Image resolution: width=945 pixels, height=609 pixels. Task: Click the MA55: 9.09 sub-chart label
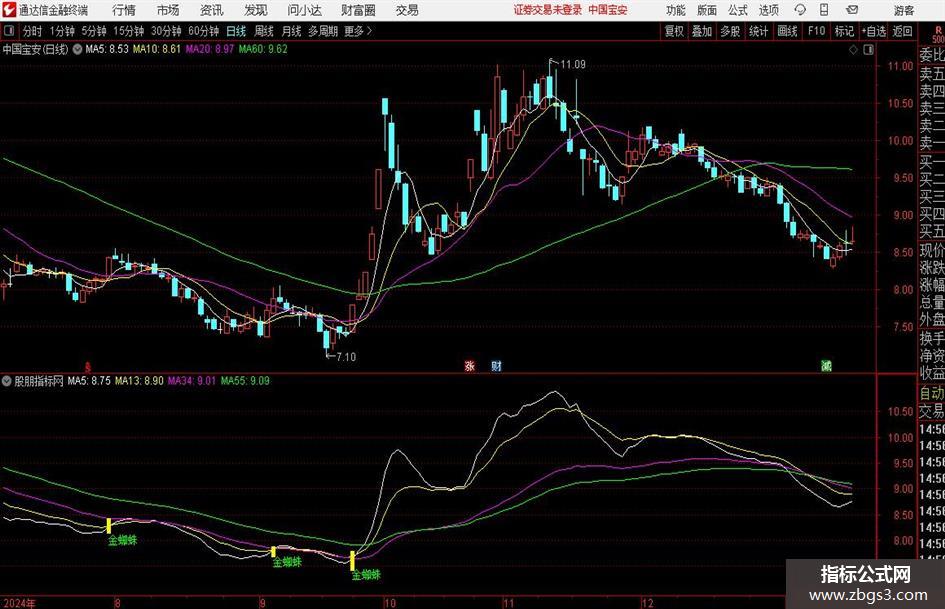click(x=245, y=381)
